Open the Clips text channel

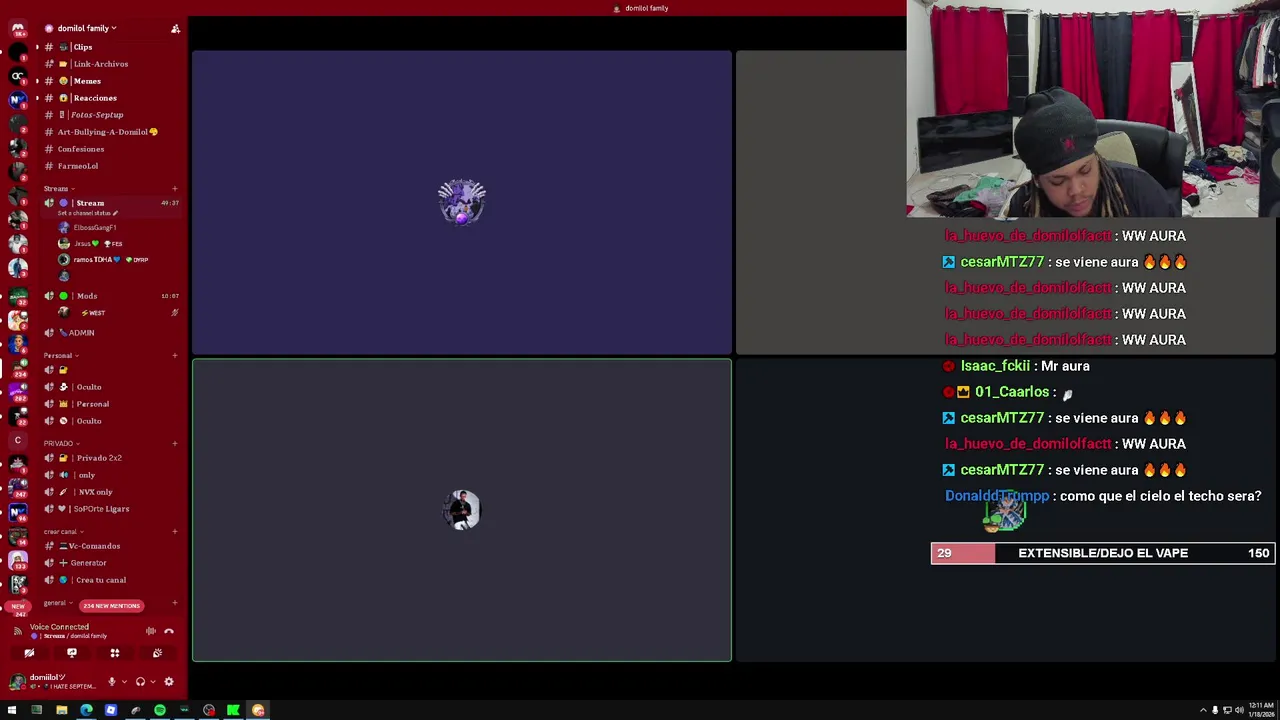click(x=82, y=47)
